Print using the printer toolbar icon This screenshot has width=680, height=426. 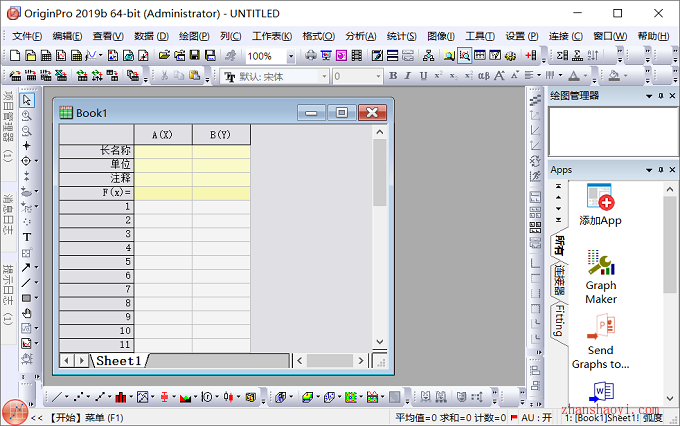(311, 56)
